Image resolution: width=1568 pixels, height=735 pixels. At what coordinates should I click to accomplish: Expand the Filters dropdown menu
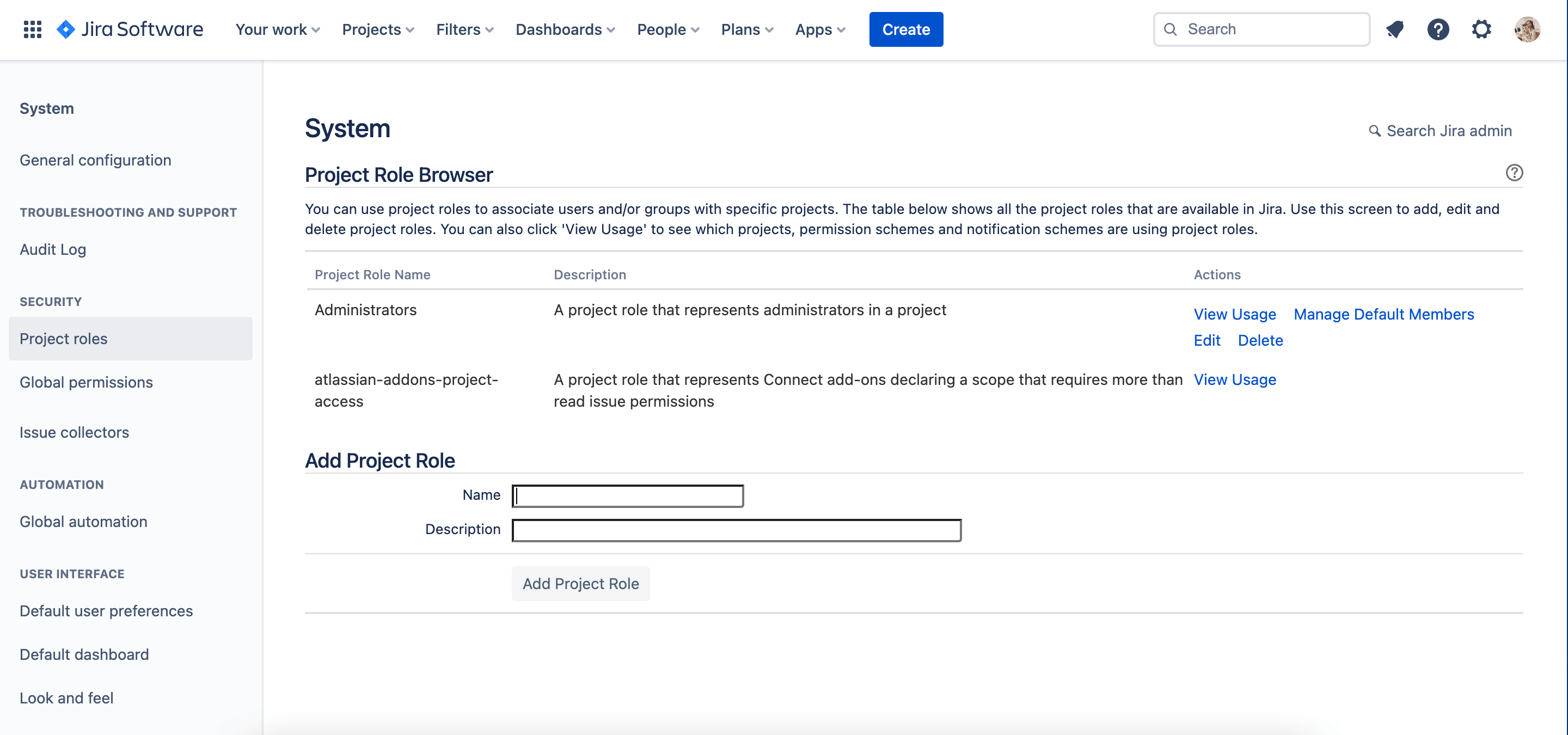(x=464, y=29)
